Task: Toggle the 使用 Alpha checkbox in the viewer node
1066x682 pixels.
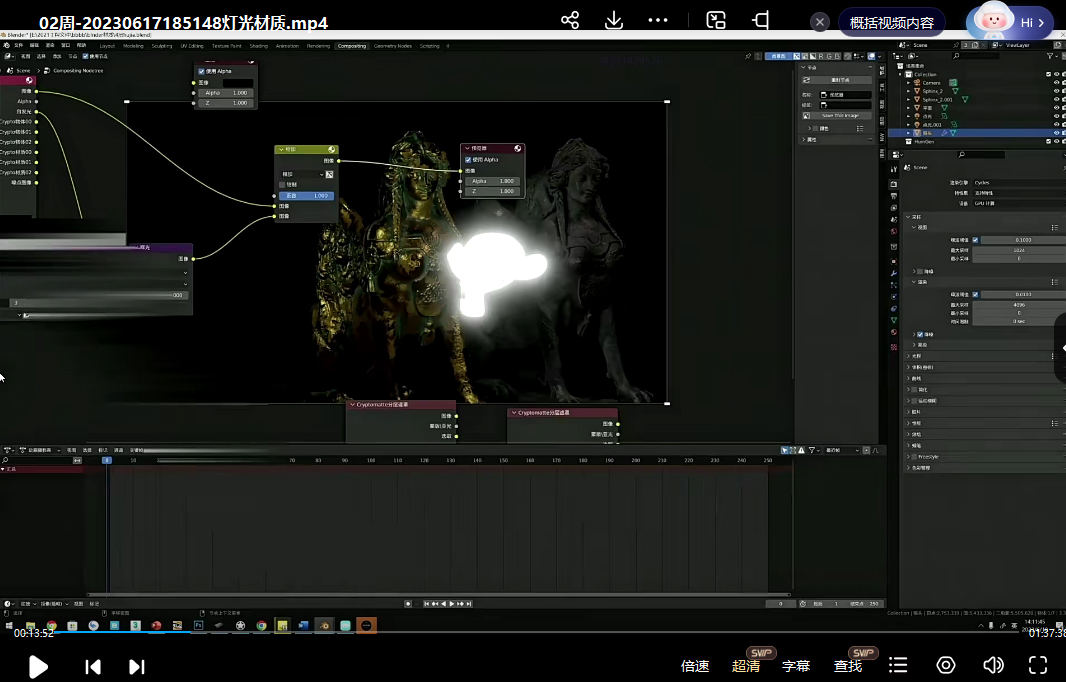Action: point(468,160)
